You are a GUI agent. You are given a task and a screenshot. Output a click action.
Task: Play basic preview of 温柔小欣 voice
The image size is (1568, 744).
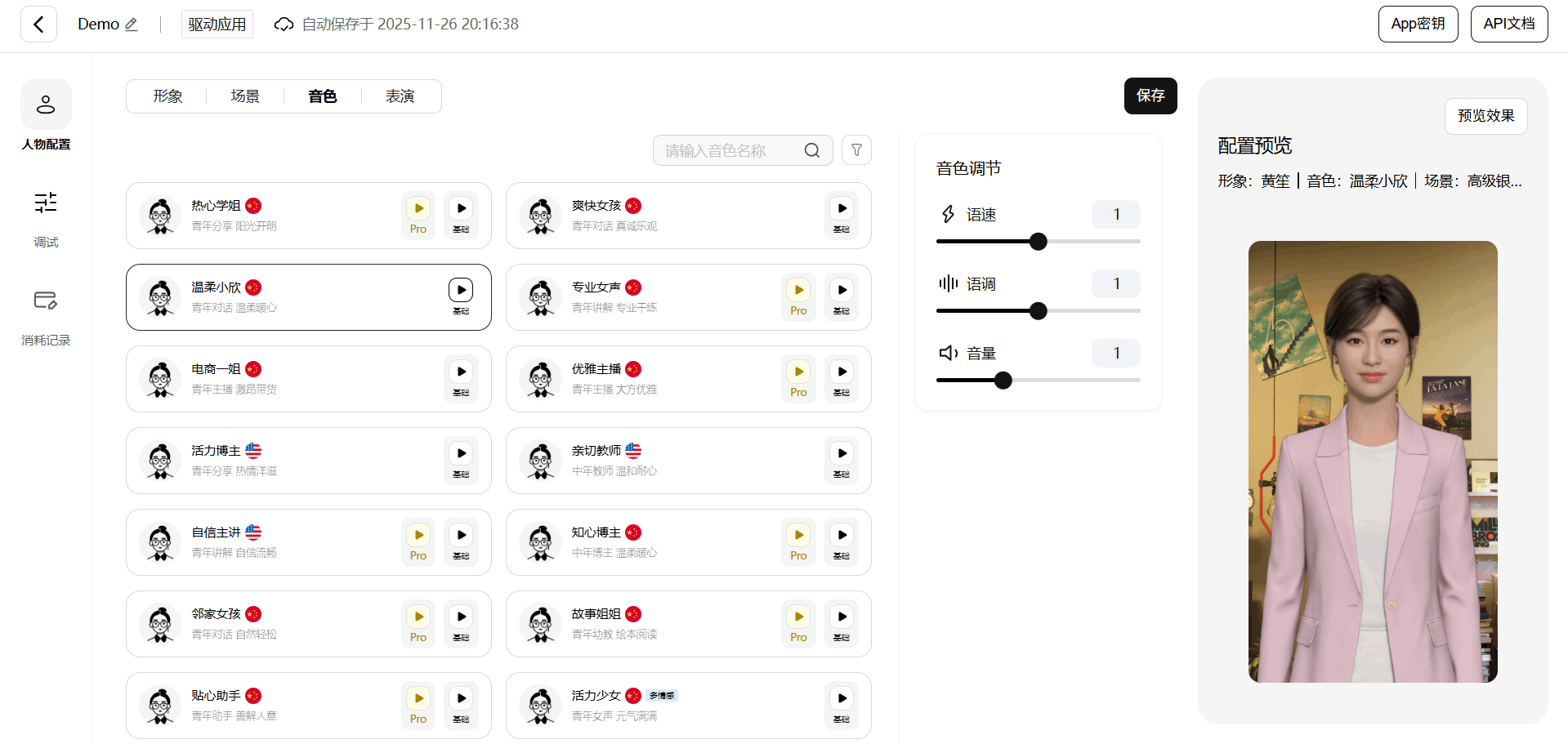click(461, 297)
